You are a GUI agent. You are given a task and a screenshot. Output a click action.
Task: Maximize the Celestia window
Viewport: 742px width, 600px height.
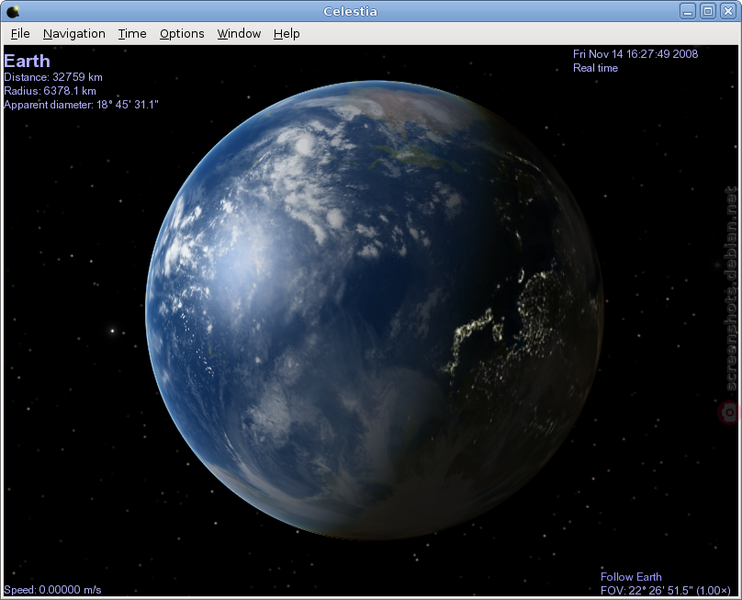click(708, 11)
